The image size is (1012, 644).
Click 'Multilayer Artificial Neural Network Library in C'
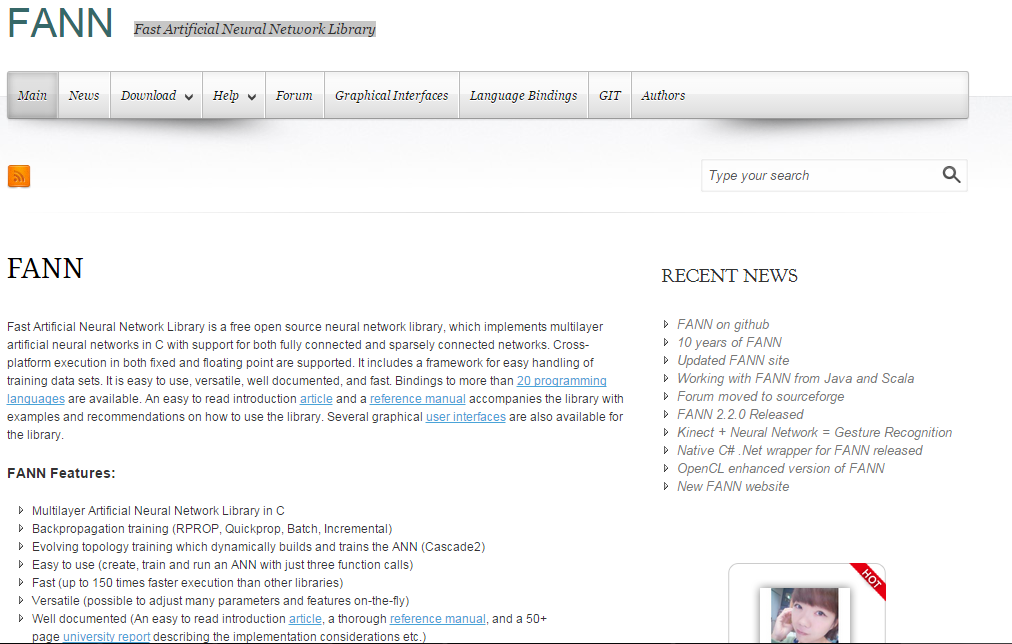(158, 510)
